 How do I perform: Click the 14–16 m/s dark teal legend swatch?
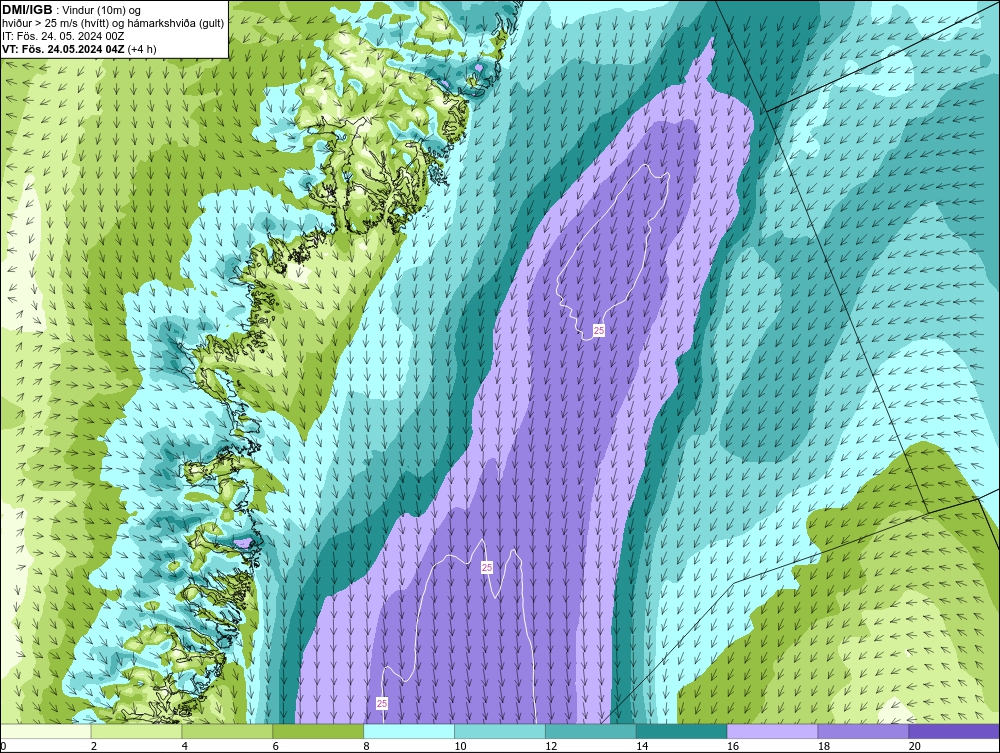tap(681, 731)
